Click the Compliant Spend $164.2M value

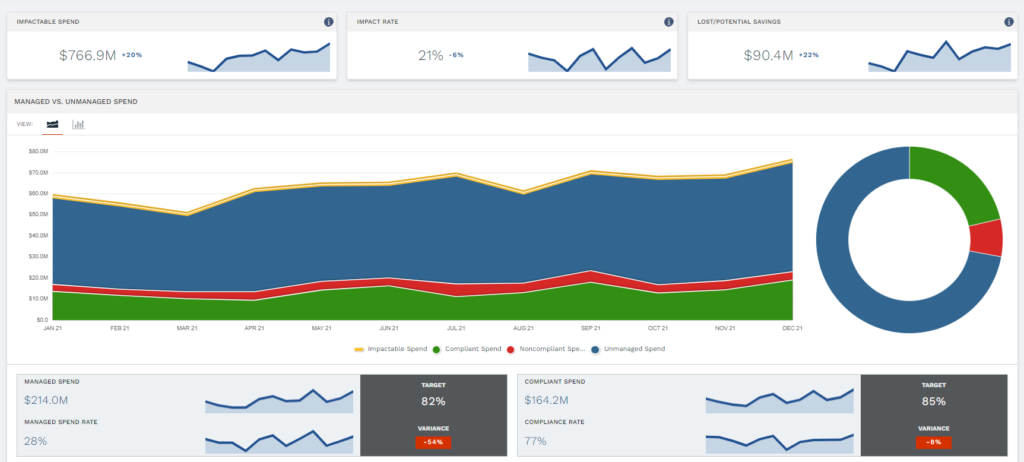(x=547, y=400)
